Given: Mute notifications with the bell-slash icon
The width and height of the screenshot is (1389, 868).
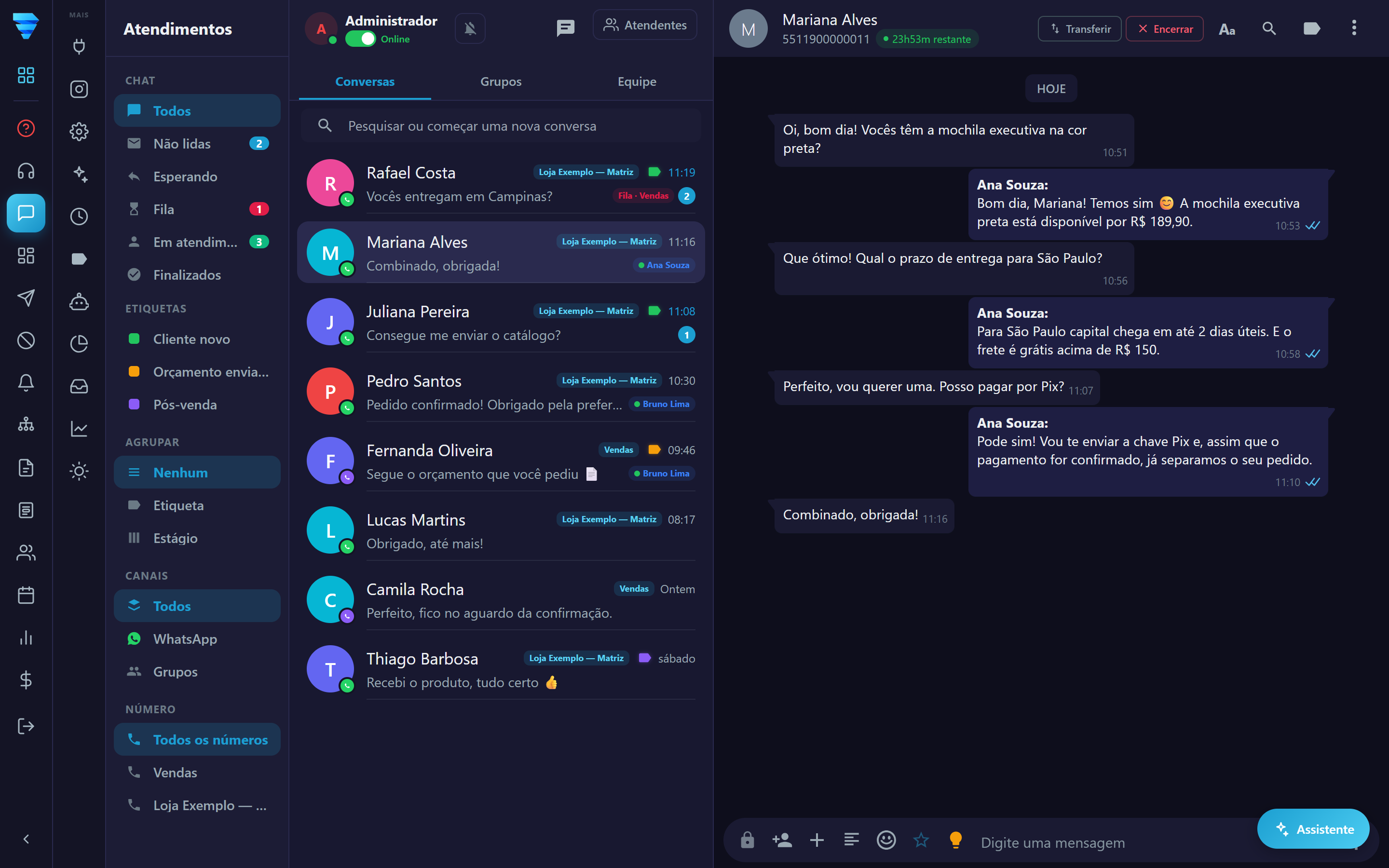Looking at the screenshot, I should 469,28.
